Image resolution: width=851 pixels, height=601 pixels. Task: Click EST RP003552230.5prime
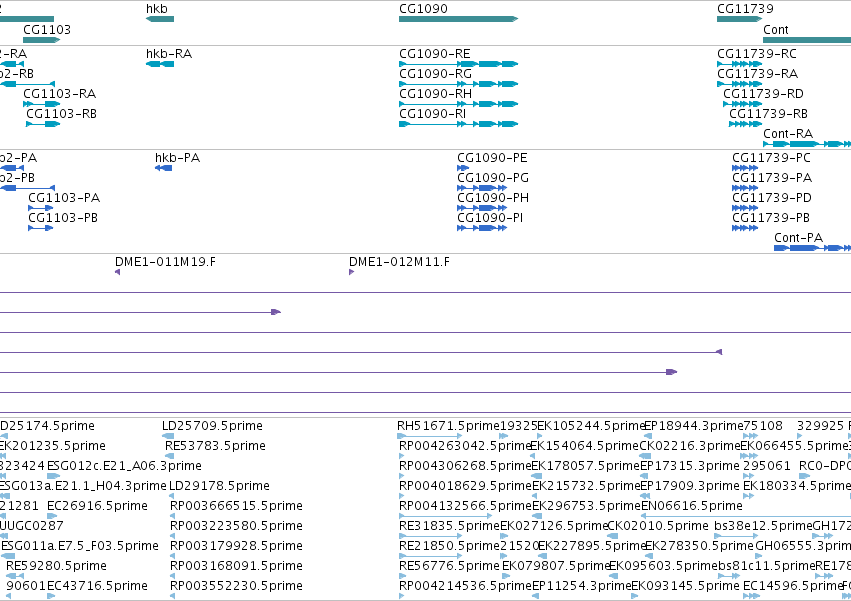click(173, 596)
